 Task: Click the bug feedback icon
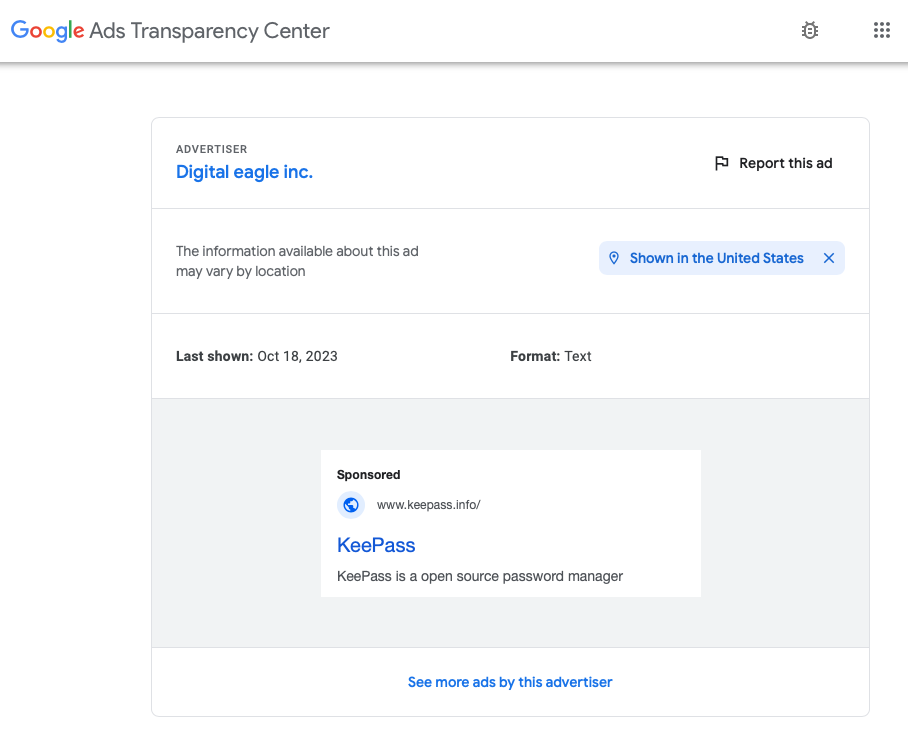click(810, 31)
